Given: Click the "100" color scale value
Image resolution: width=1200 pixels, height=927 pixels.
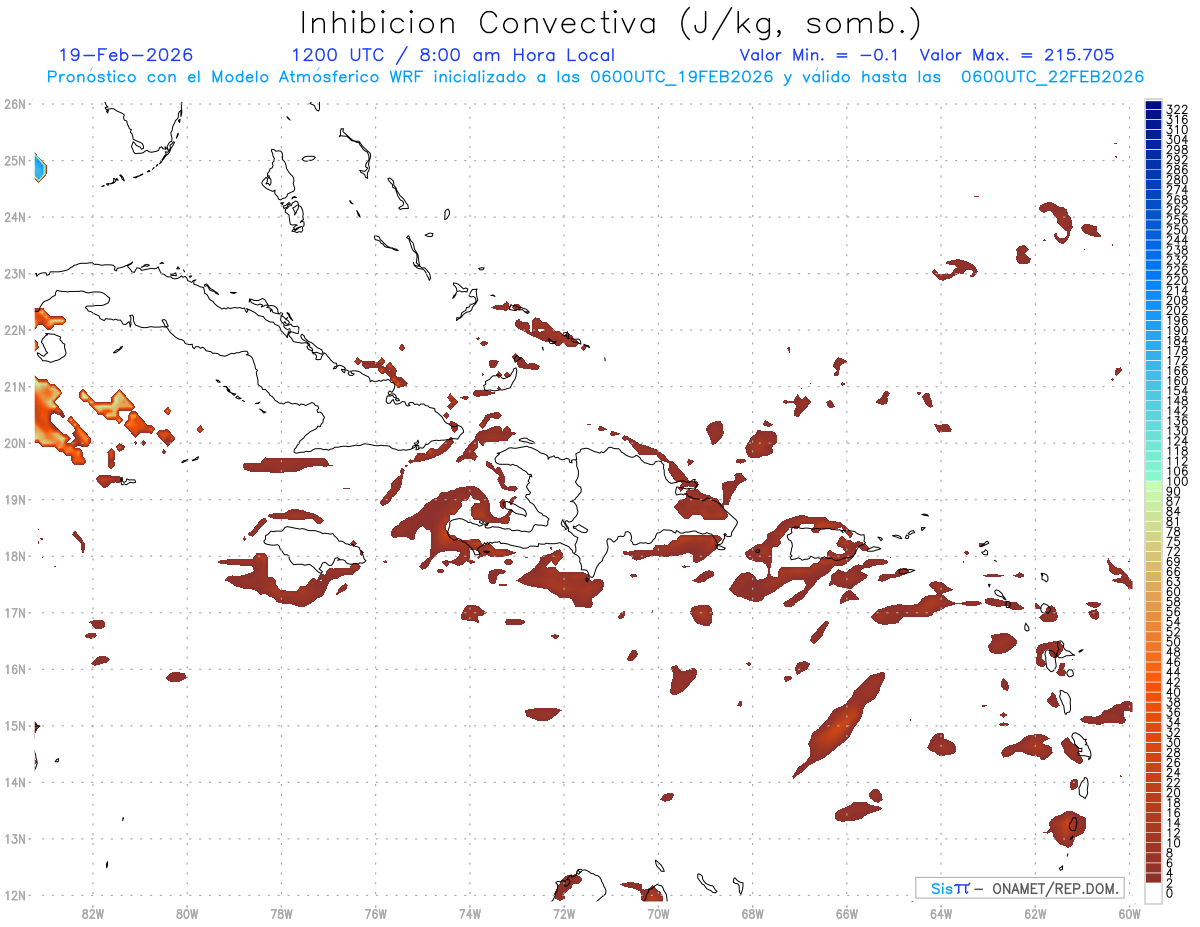Looking at the screenshot, I should 1177,483.
